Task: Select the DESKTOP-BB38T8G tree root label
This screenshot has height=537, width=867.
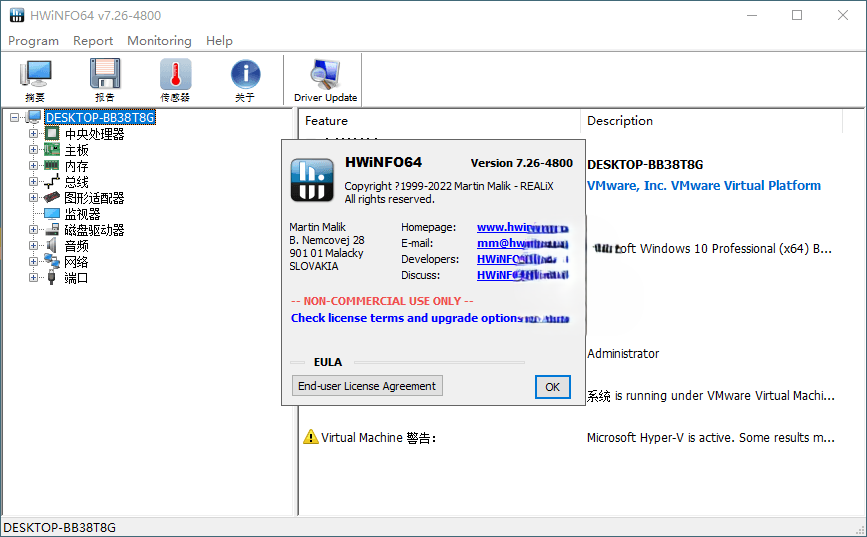Action: pyautogui.click(x=100, y=117)
